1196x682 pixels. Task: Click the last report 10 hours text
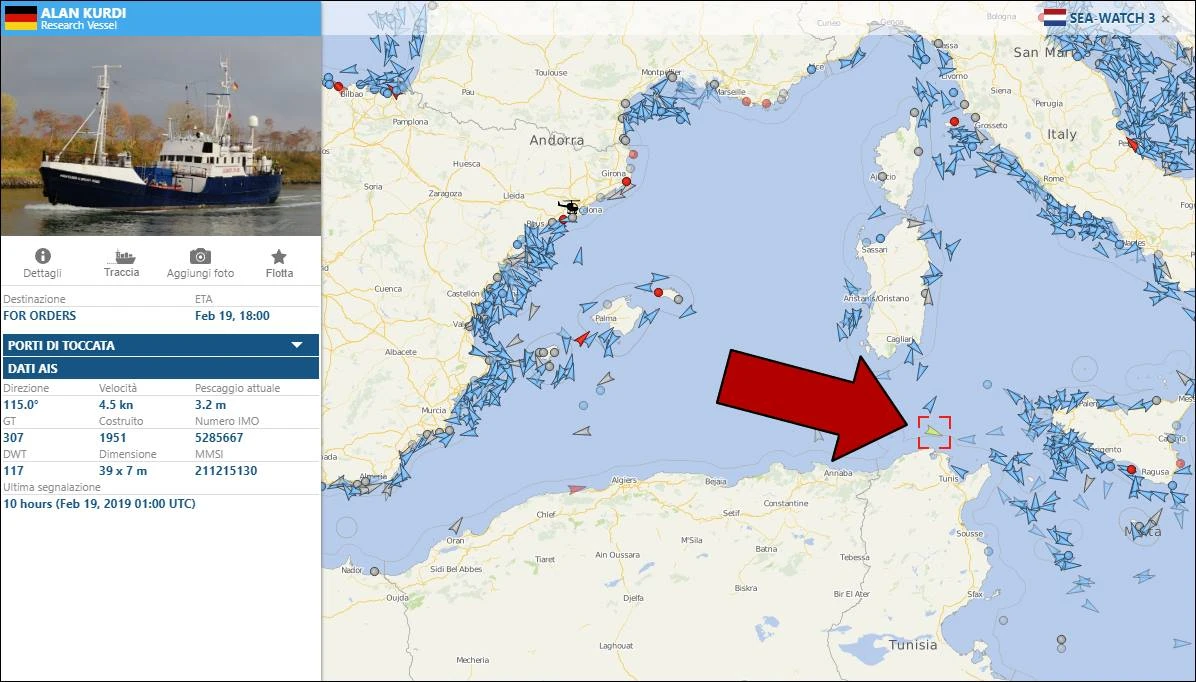click(99, 503)
